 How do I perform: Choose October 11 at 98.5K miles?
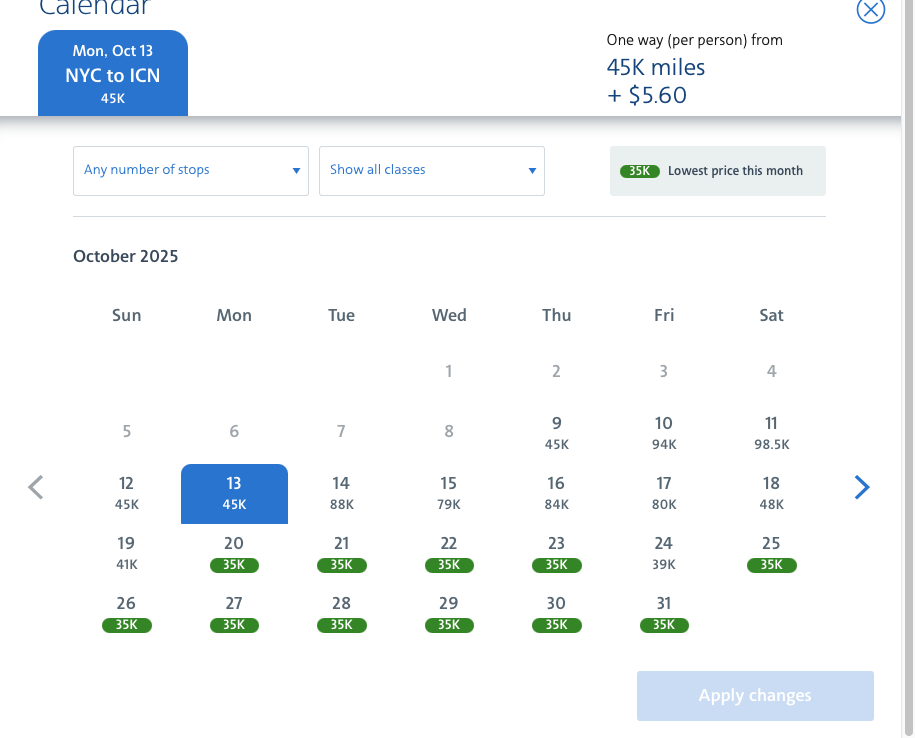(x=771, y=433)
